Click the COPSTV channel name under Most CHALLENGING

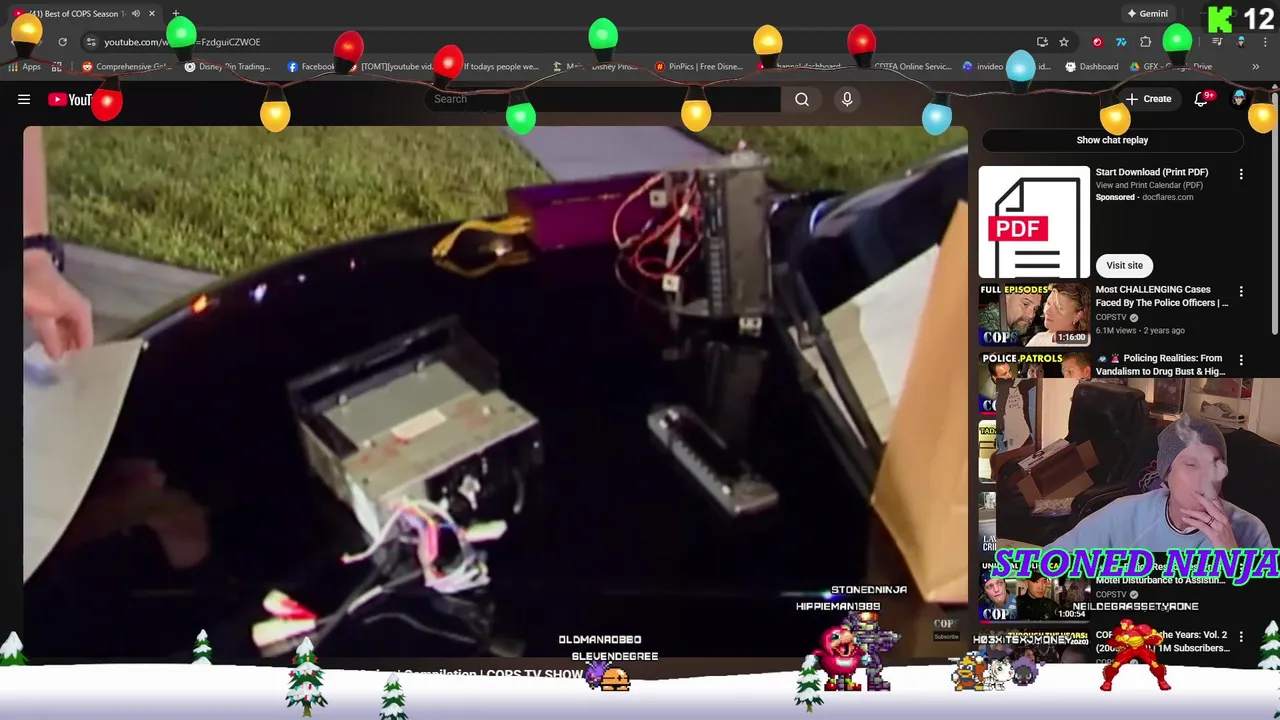1111,317
